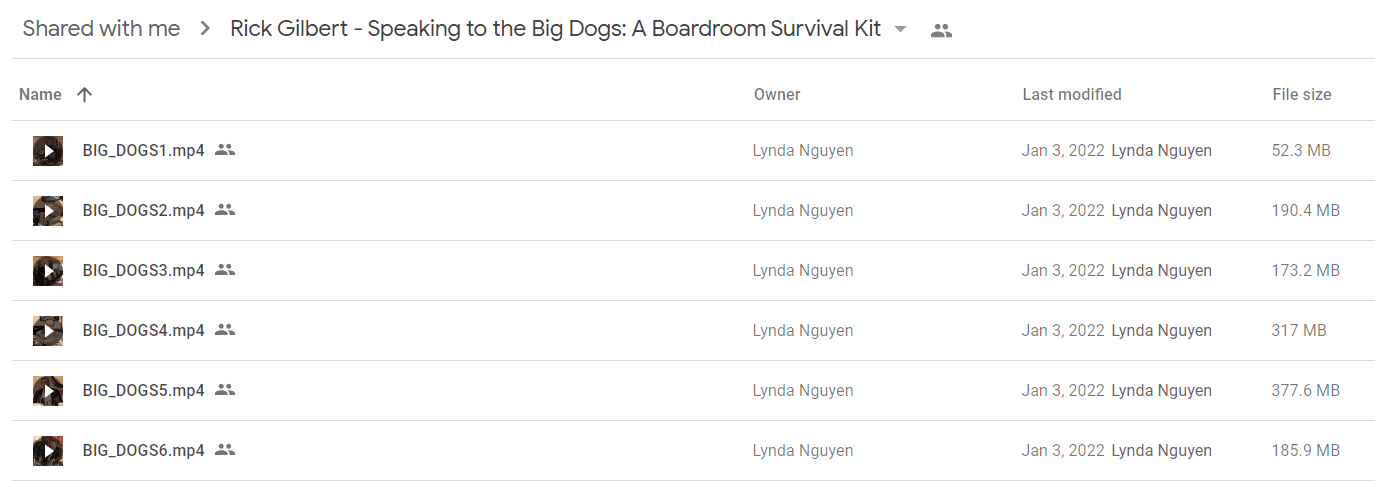Click shared-people icon next to BIG_DOGS4.mp4
This screenshot has width=1375, height=481.
pyautogui.click(x=225, y=330)
